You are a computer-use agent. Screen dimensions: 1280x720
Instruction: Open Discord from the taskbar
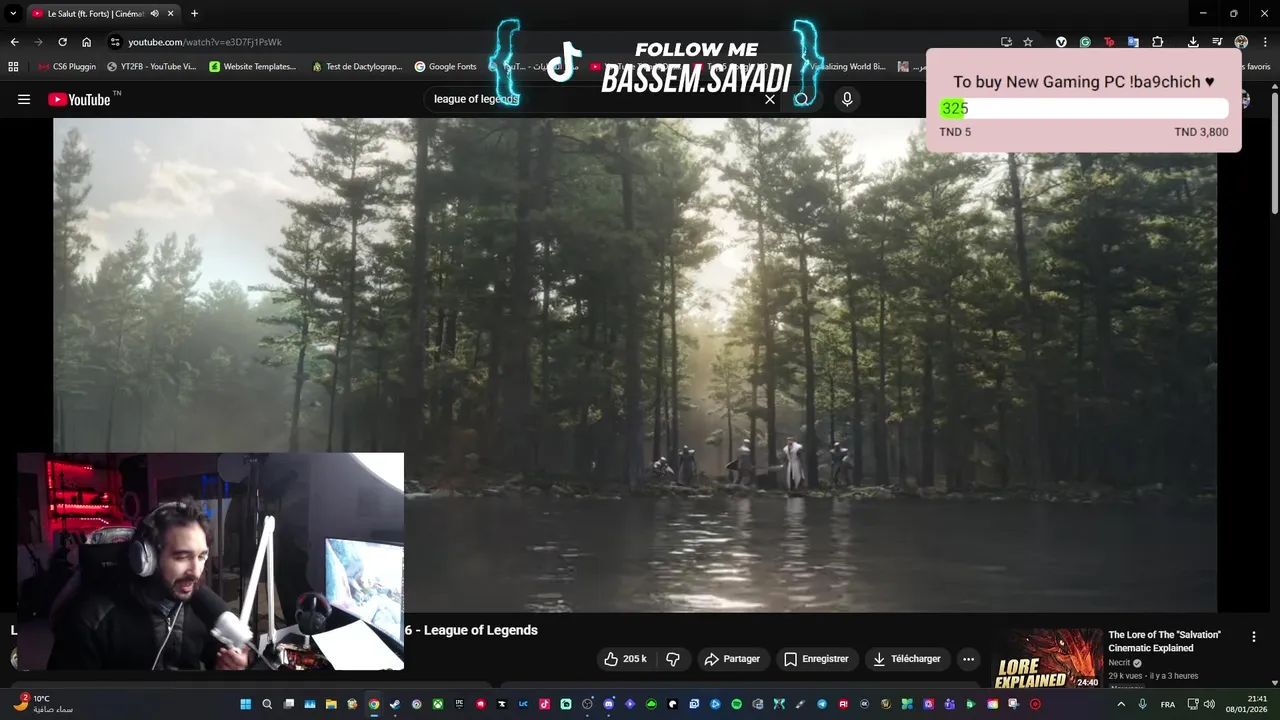point(608,704)
